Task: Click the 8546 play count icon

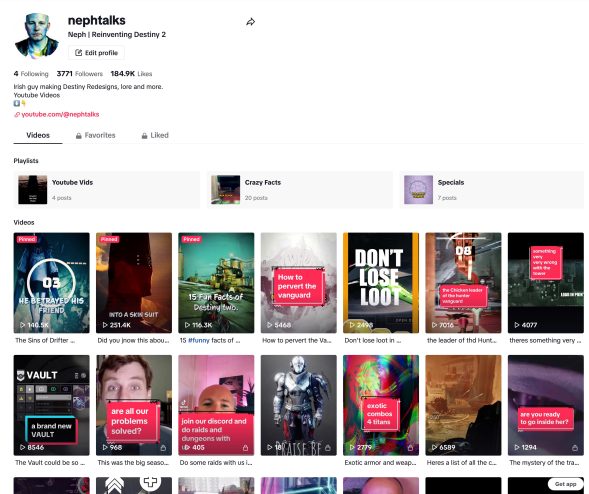Action: [x=23, y=447]
